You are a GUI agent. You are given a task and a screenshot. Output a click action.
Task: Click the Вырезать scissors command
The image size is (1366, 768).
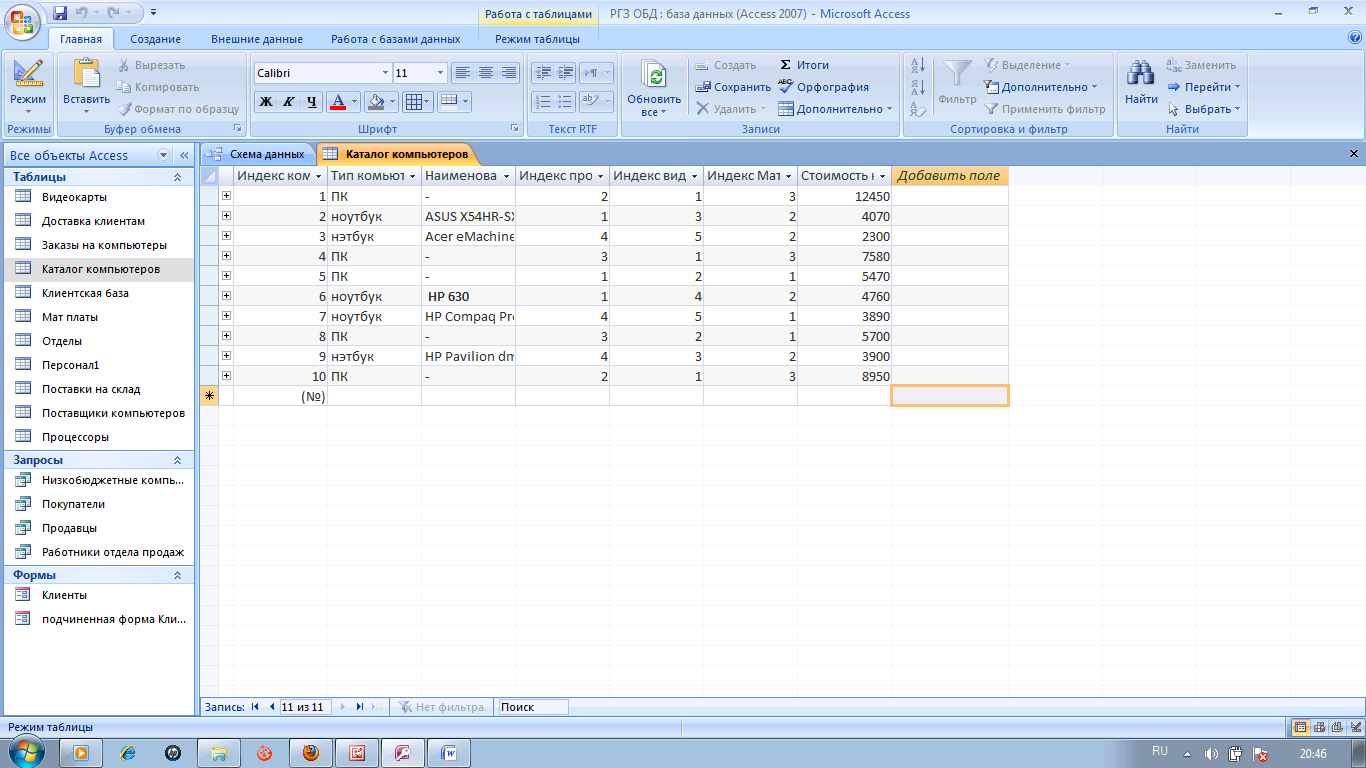(151, 65)
